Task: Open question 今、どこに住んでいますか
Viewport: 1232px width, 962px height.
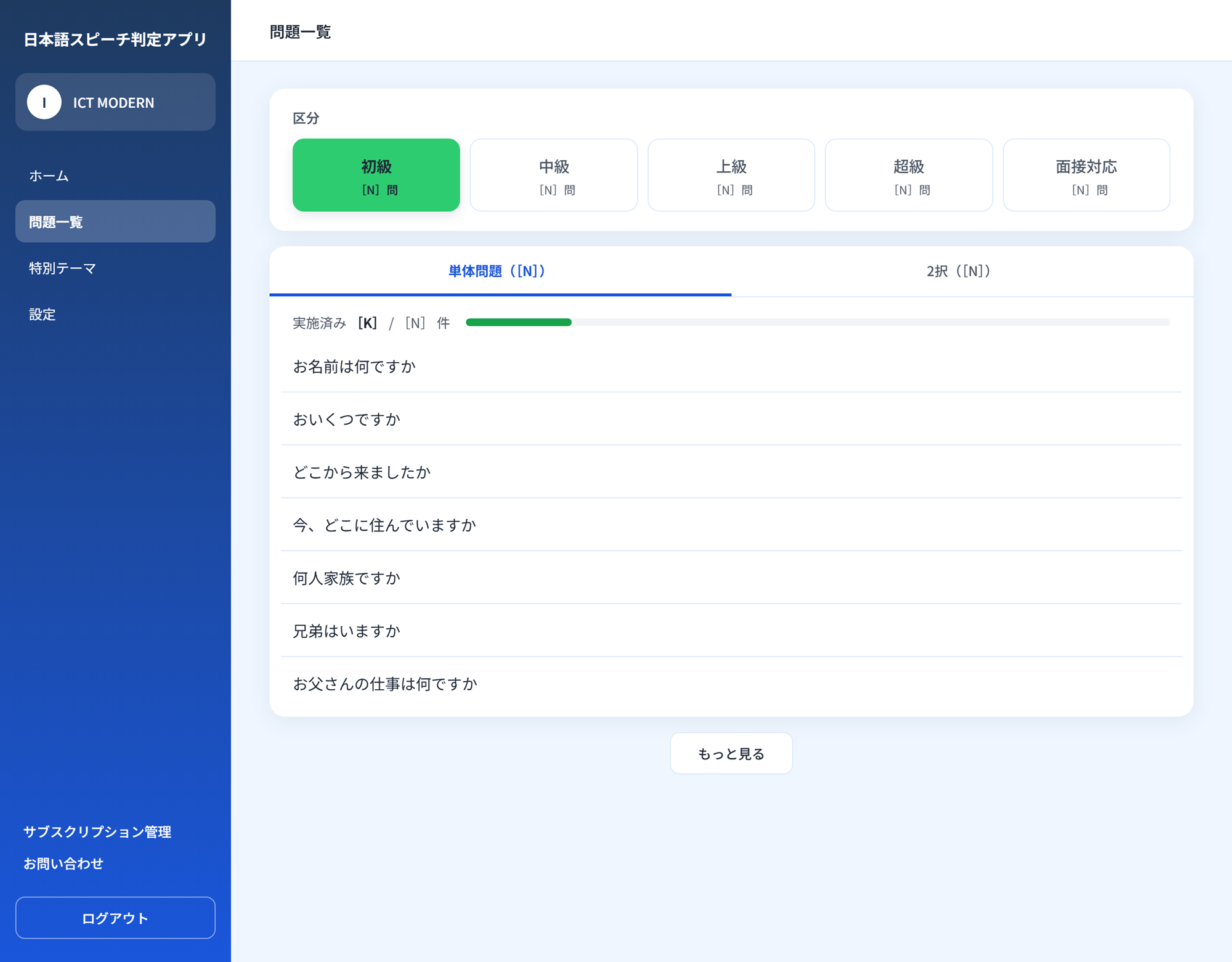Action: (731, 525)
